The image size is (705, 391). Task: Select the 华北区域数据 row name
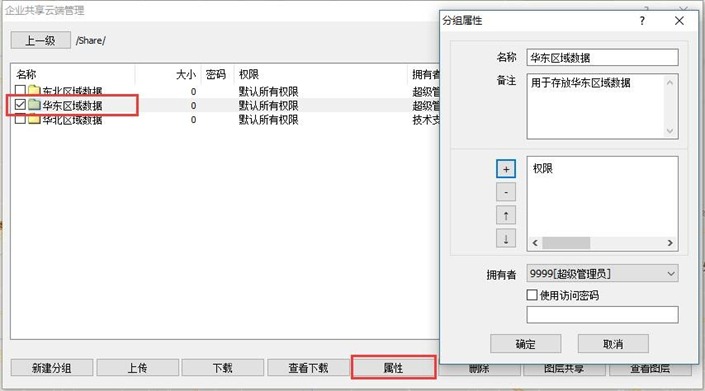pos(72,120)
